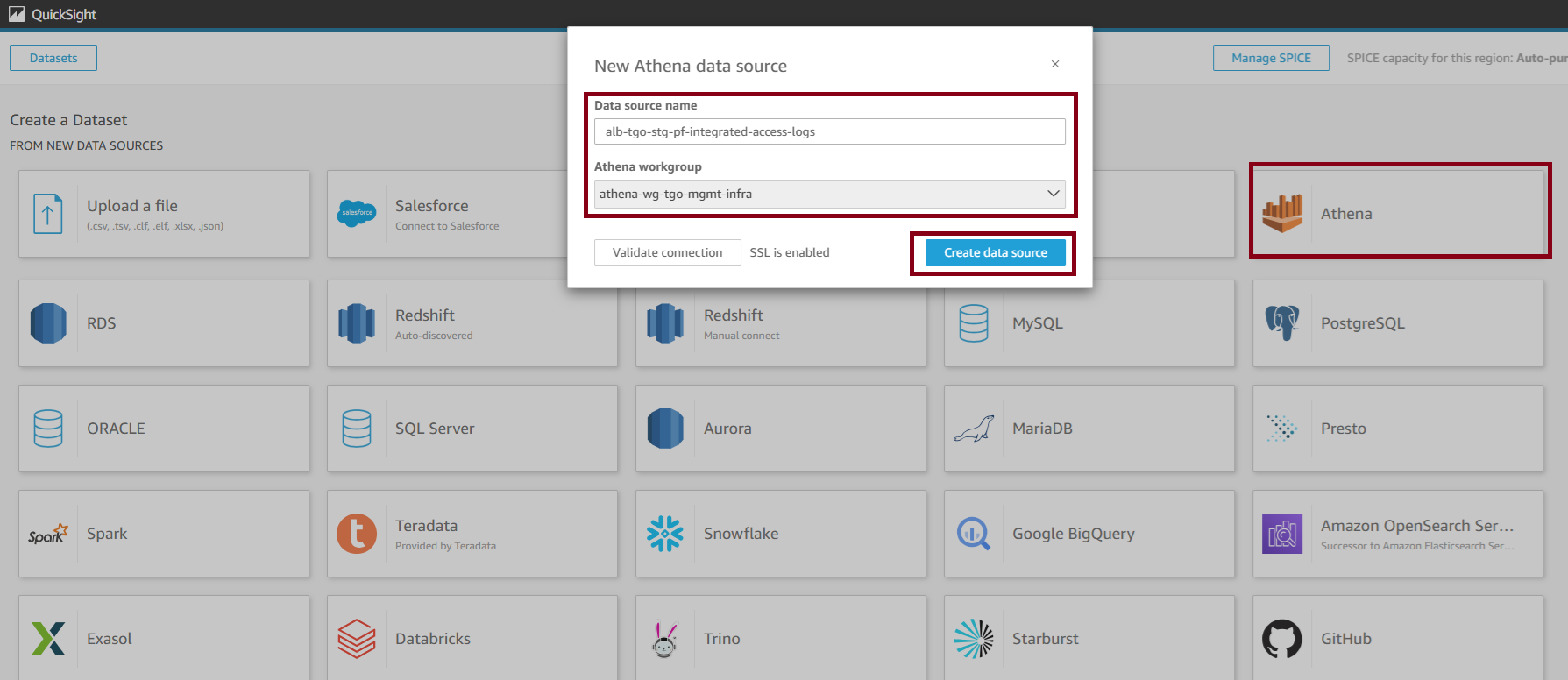Click the Create a Dataset heading
The height and width of the screenshot is (680, 1568).
click(x=68, y=120)
